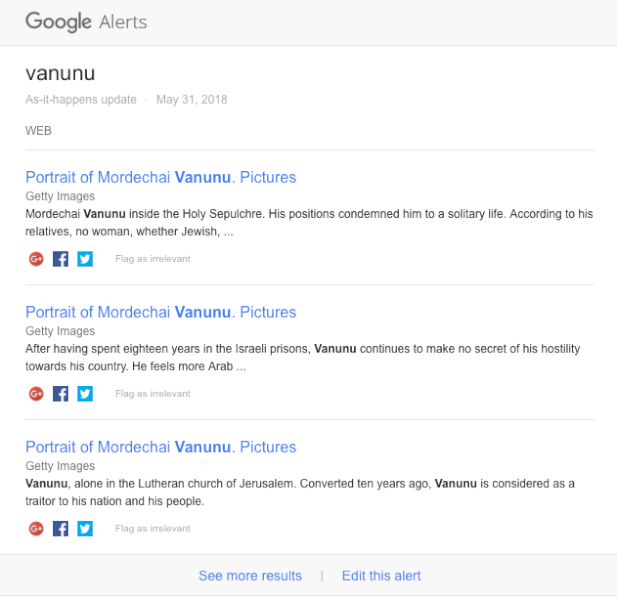Flag first result as irrelevant

(x=152, y=259)
